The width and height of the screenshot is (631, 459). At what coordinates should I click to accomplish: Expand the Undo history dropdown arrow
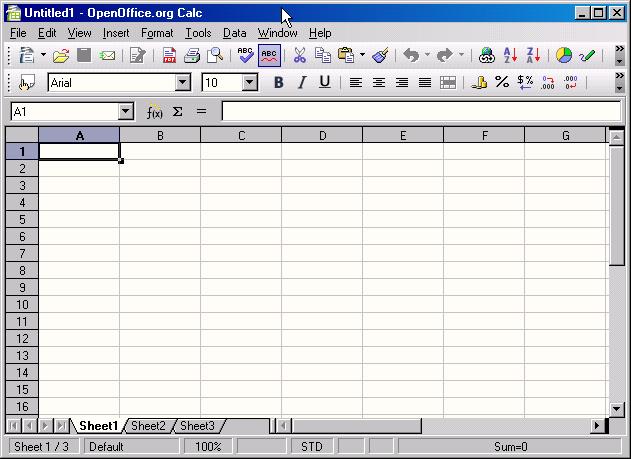coord(427,55)
